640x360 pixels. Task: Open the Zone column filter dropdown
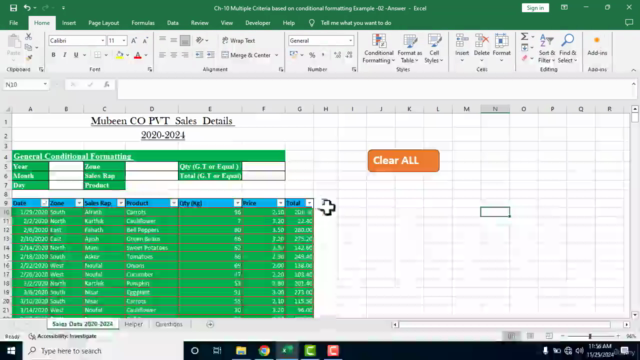click(79, 203)
